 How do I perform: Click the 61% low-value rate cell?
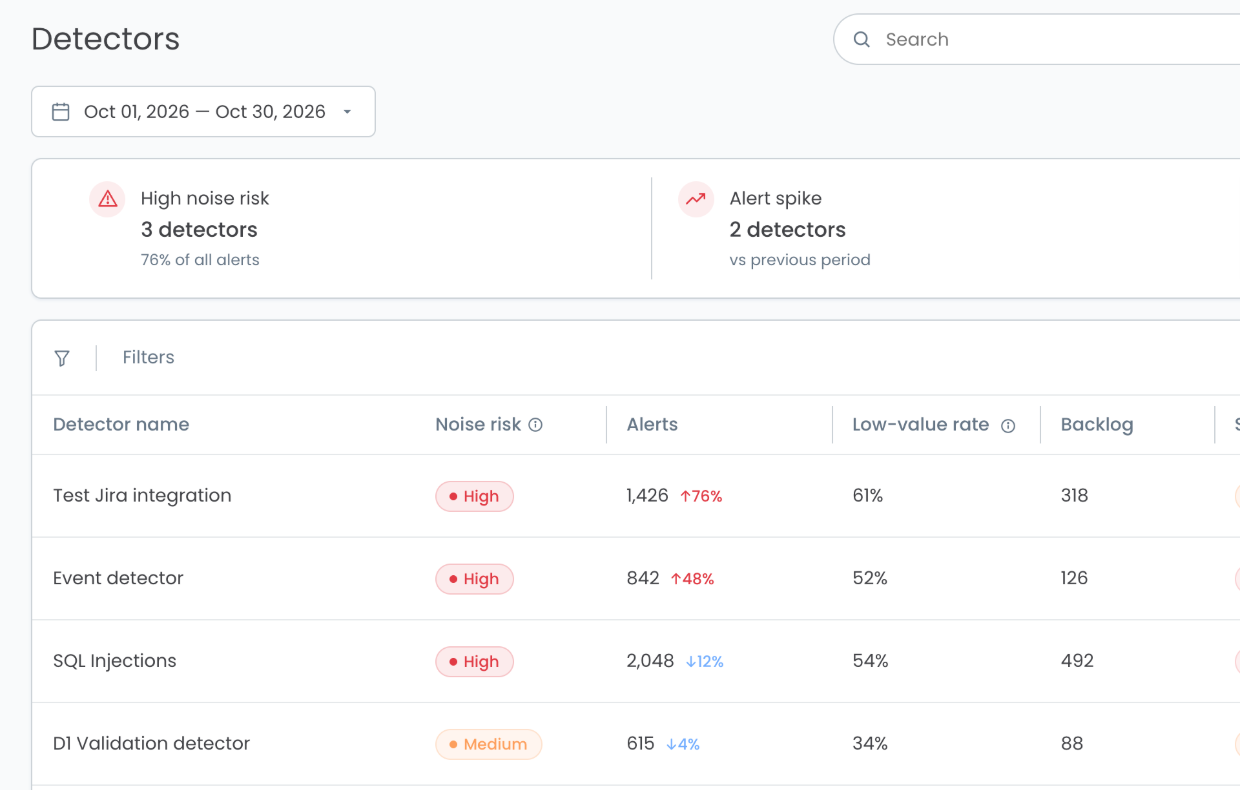[x=867, y=495]
